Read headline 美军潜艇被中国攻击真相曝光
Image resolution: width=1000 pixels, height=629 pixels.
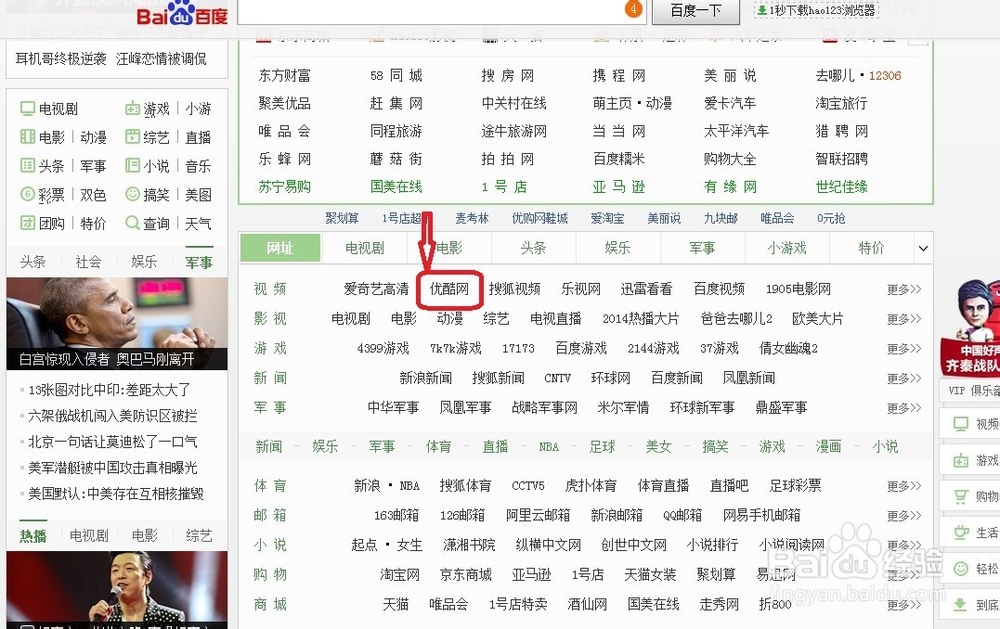coord(113,468)
